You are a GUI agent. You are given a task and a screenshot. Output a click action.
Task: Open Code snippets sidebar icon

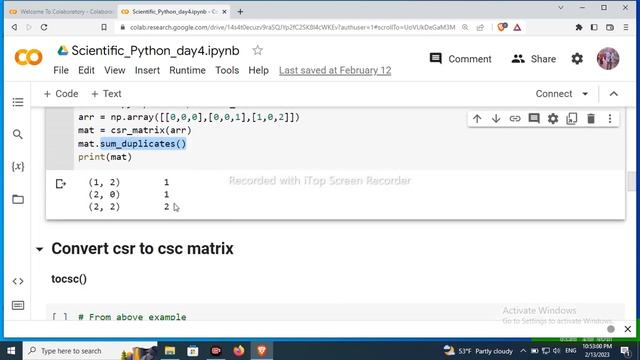pyautogui.click(x=18, y=281)
